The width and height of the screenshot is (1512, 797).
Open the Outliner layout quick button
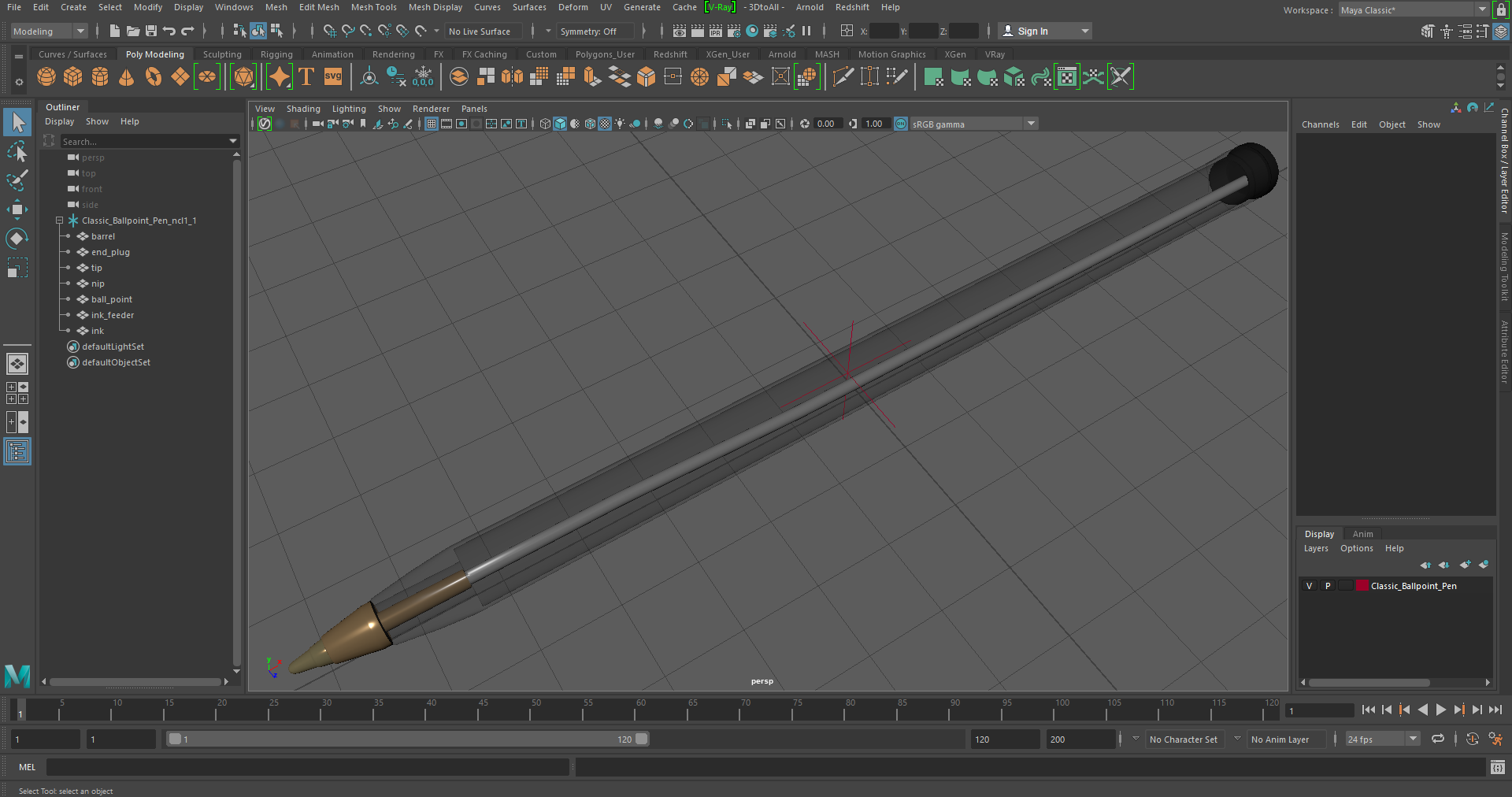point(17,451)
